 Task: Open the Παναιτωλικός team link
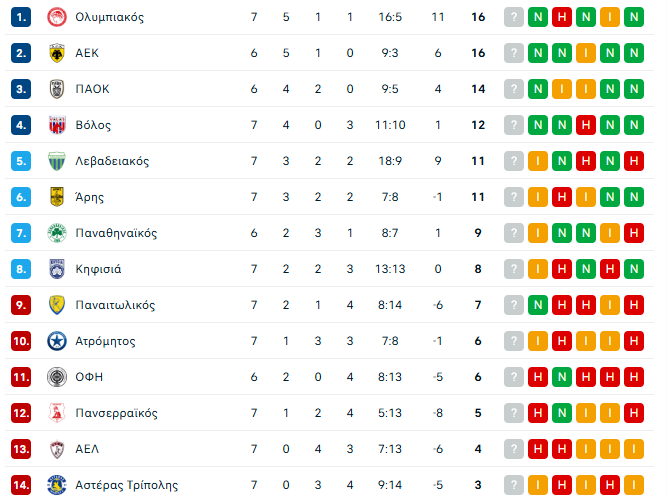(115, 305)
